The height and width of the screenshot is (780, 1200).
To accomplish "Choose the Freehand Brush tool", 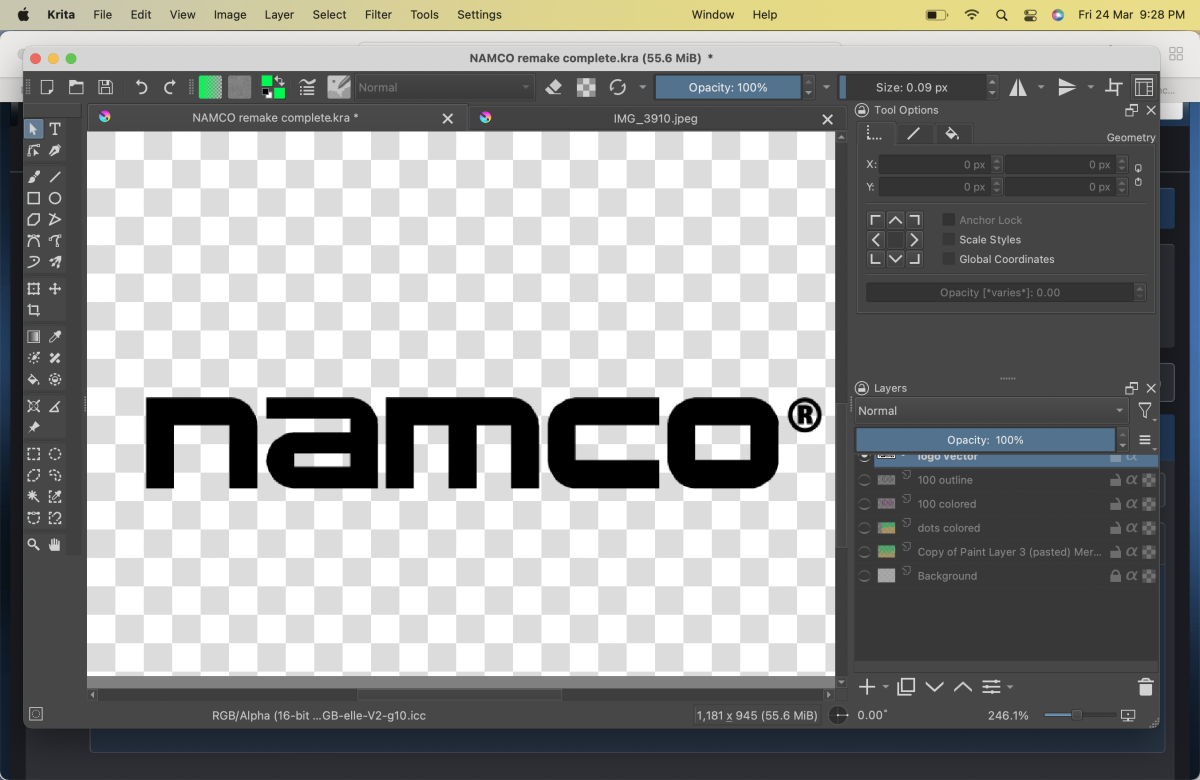I will tap(34, 177).
